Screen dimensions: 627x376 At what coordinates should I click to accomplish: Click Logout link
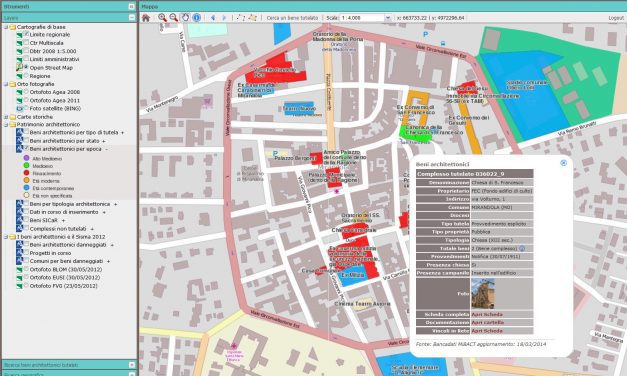tap(616, 18)
